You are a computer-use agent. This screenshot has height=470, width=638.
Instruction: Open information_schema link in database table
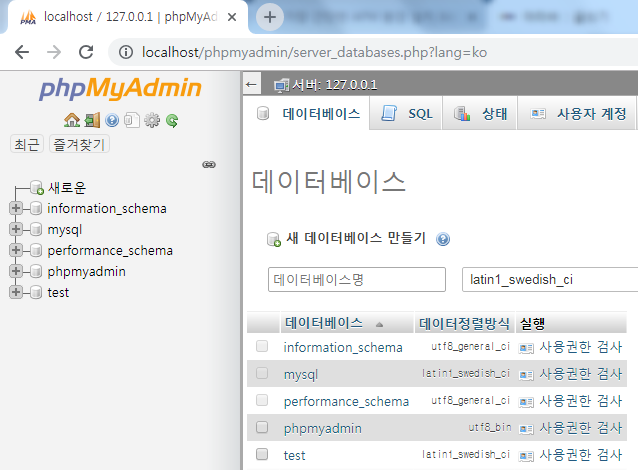pyautogui.click(x=343, y=347)
